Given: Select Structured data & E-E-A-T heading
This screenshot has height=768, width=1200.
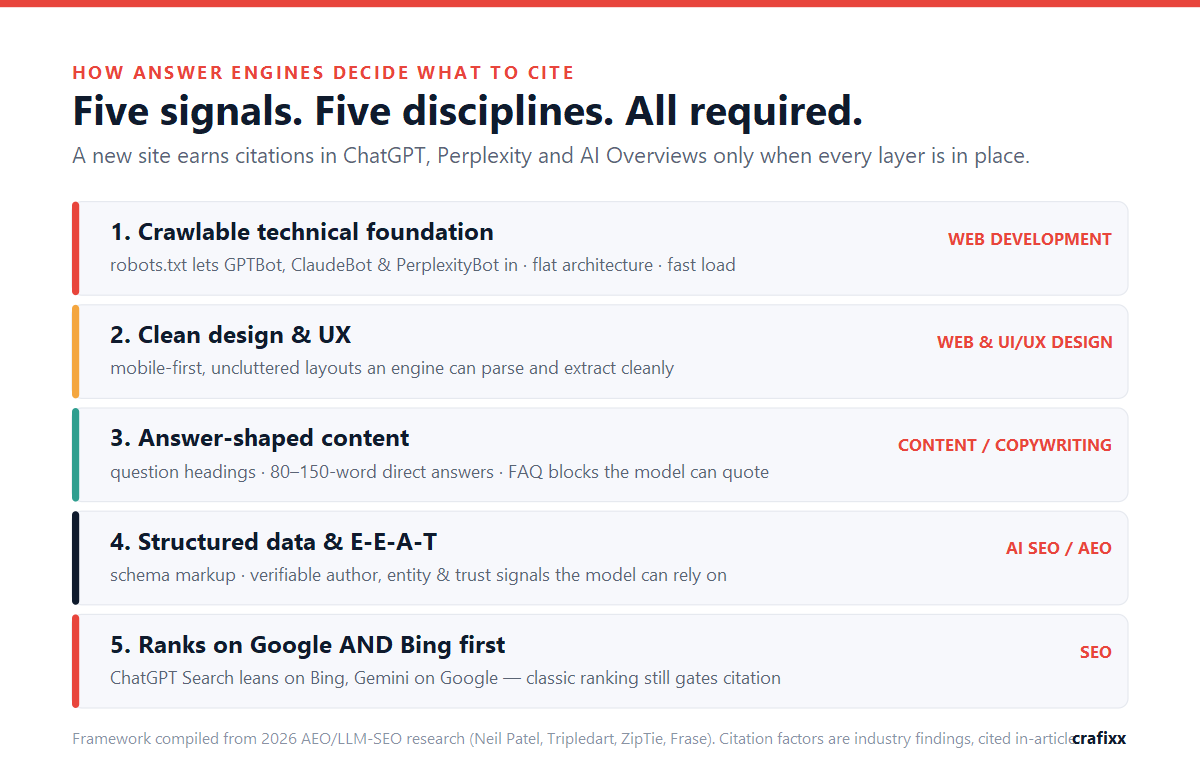Looking at the screenshot, I should pos(274,542).
